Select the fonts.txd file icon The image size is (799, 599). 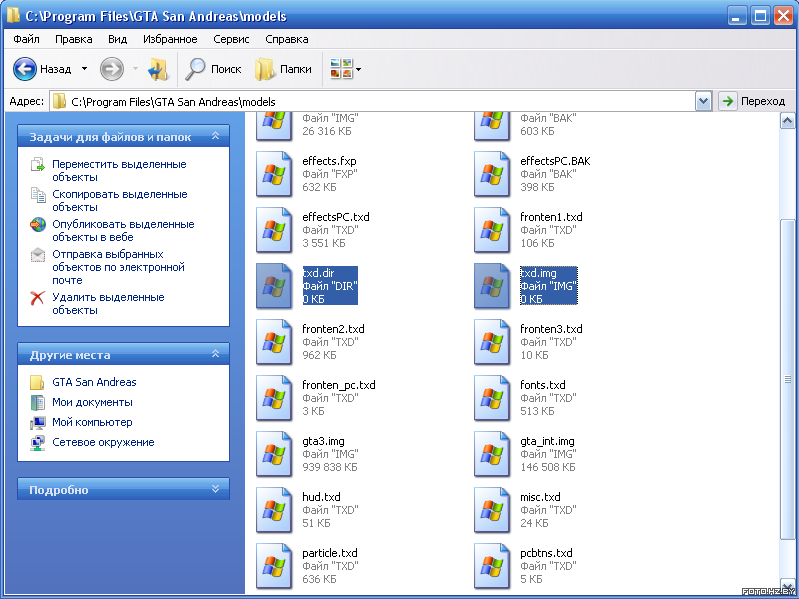tap(492, 398)
